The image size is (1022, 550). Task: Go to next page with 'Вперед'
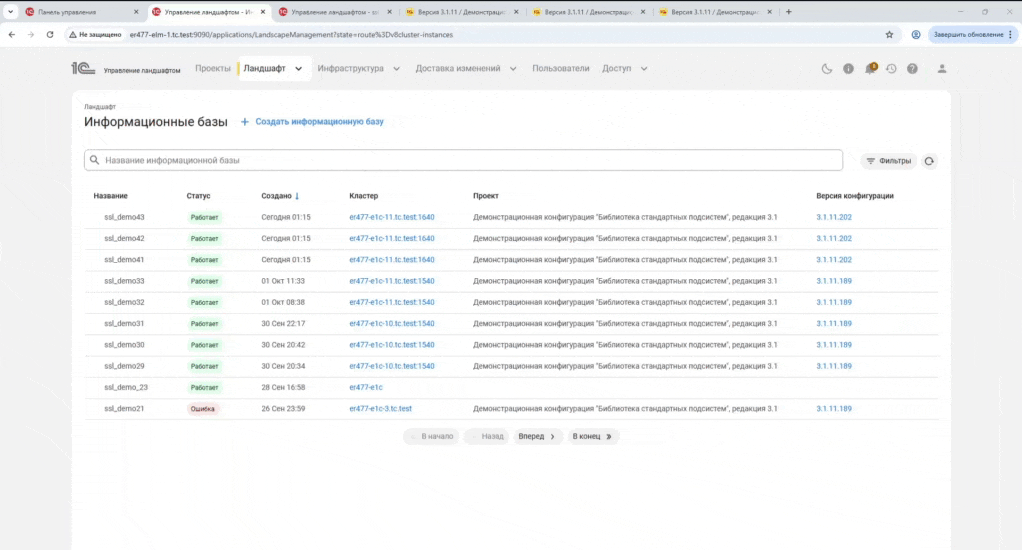(x=536, y=437)
